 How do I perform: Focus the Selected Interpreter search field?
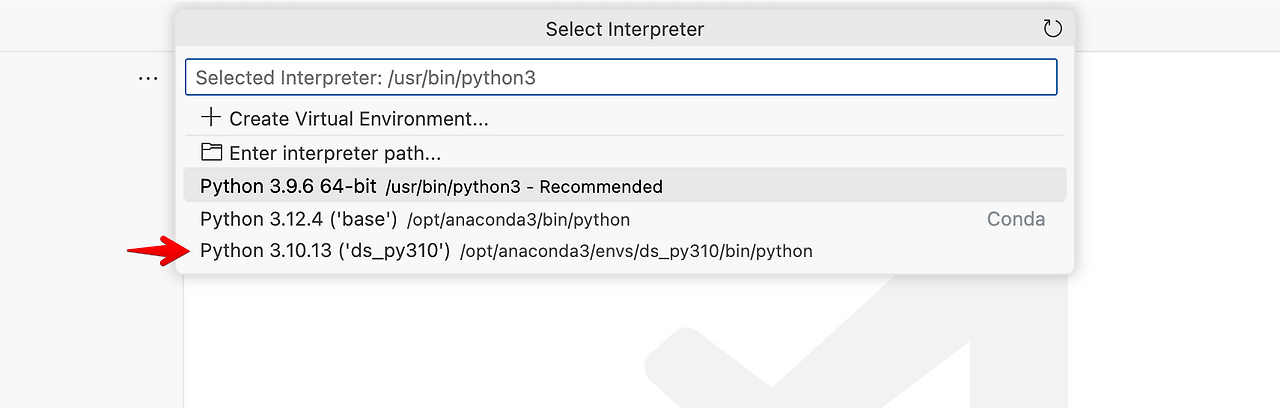[x=620, y=77]
